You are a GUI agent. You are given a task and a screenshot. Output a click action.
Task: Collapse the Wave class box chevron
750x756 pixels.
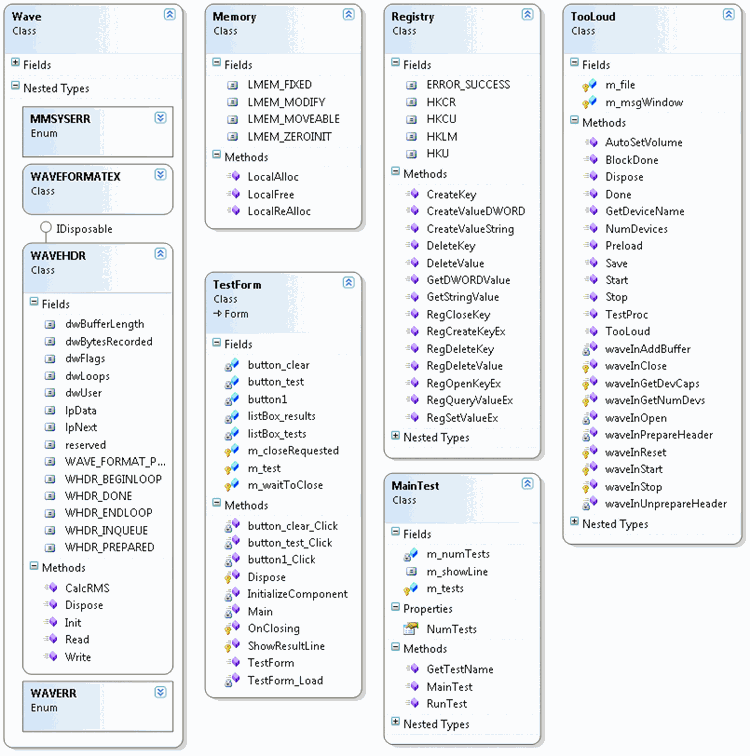pos(170,14)
